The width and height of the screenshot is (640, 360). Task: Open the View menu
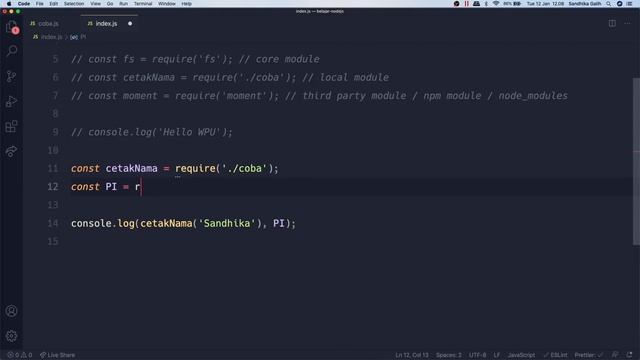(x=96, y=4)
